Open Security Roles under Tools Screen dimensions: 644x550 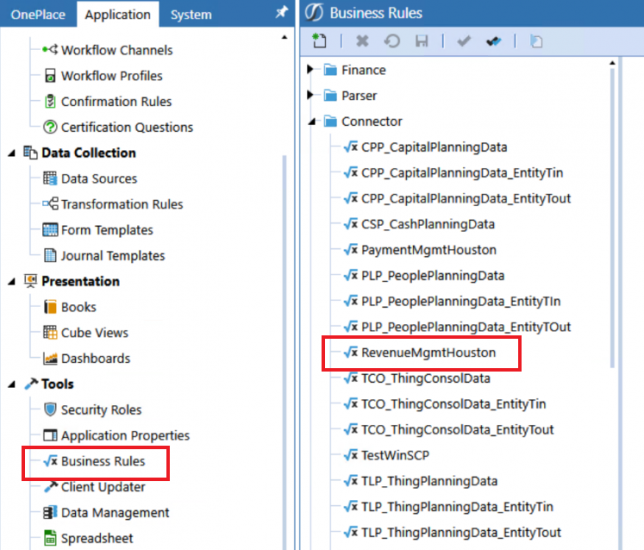coord(101,409)
